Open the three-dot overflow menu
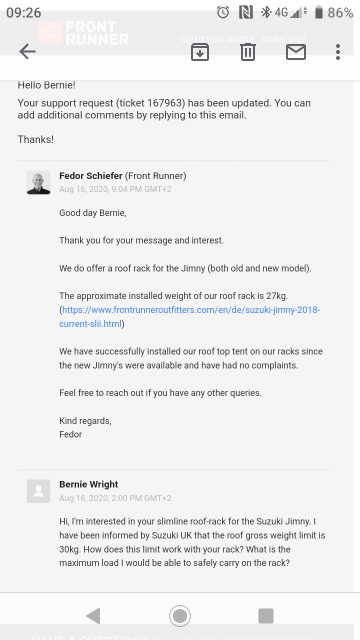Screen dimensions: 360x640 tap(338, 52)
